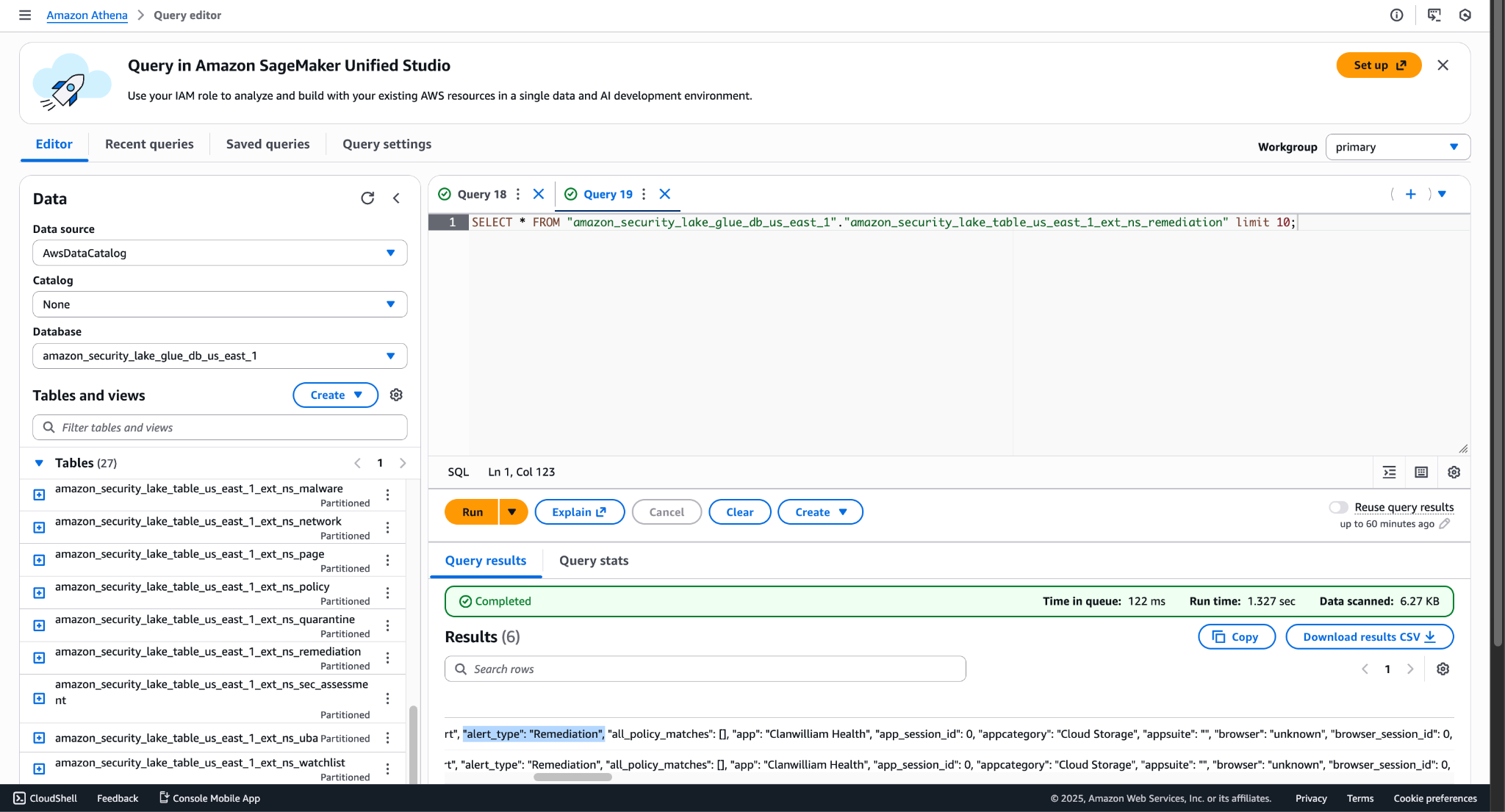Switch to the Saved queries tab
This screenshot has width=1505, height=812.
click(x=267, y=144)
